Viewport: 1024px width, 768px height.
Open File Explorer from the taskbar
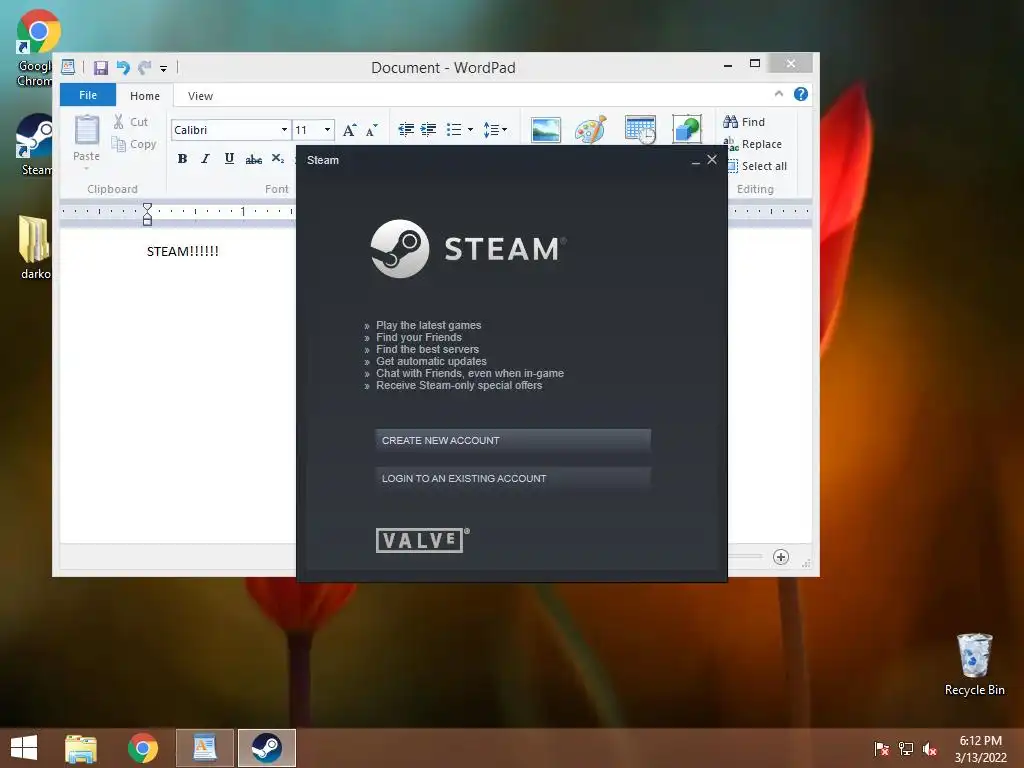[80, 748]
